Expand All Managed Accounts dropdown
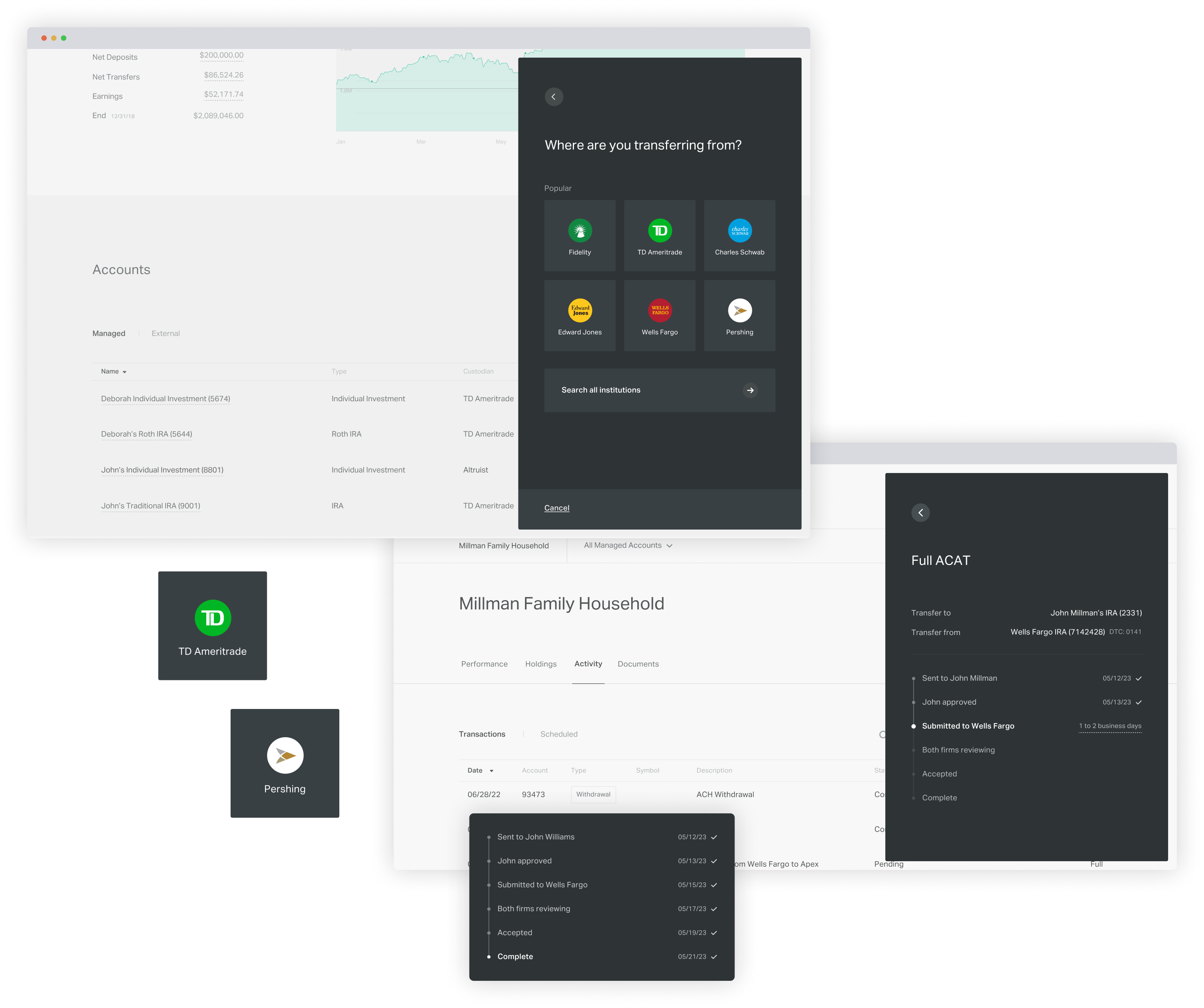1204x1008 pixels. [x=628, y=546]
